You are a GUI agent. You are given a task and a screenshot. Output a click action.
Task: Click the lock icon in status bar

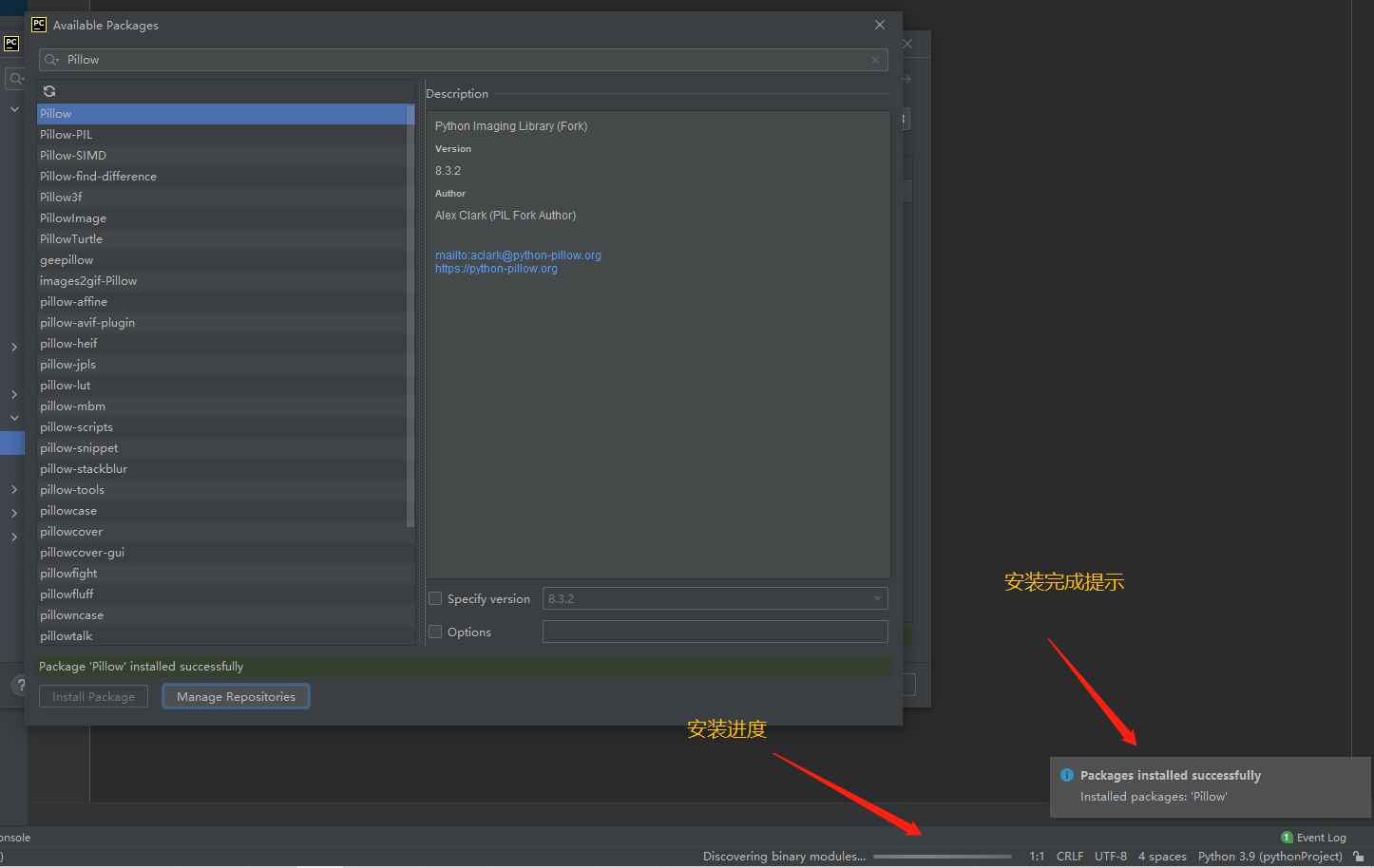click(x=1359, y=857)
